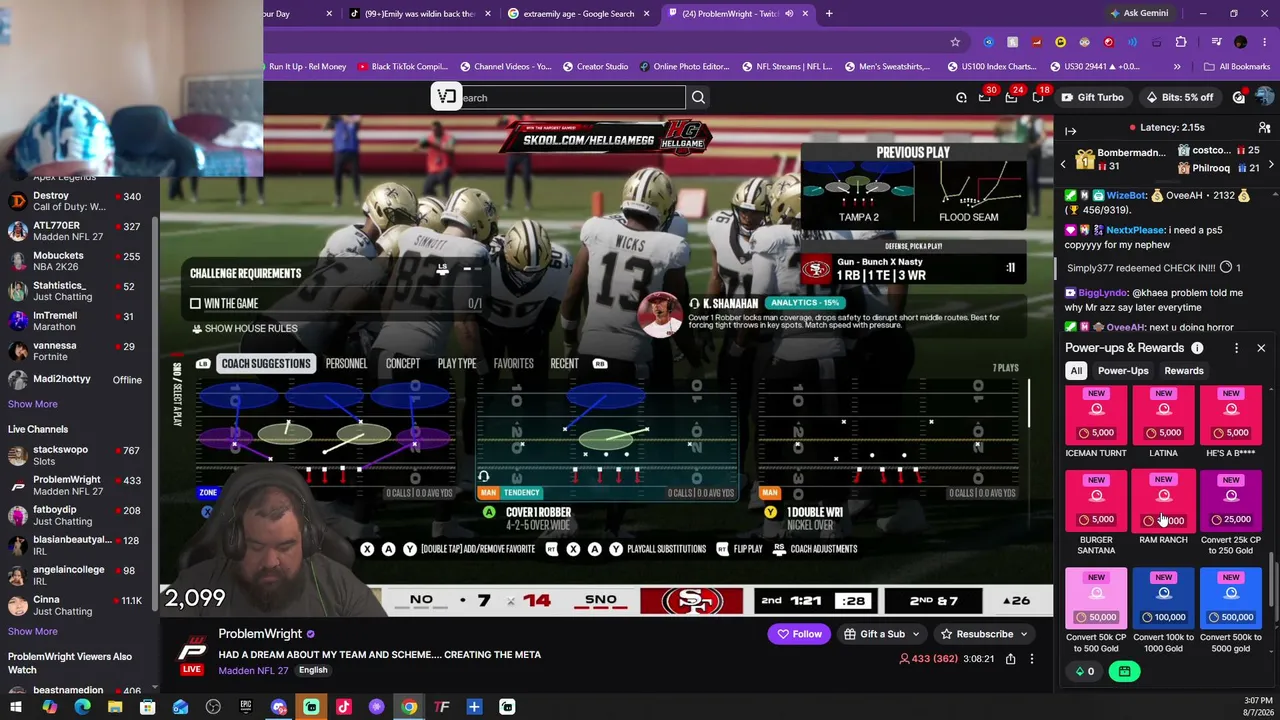The image size is (1280, 720).
Task: Open the Copilot taskbar icon
Action: pyautogui.click(x=49, y=707)
